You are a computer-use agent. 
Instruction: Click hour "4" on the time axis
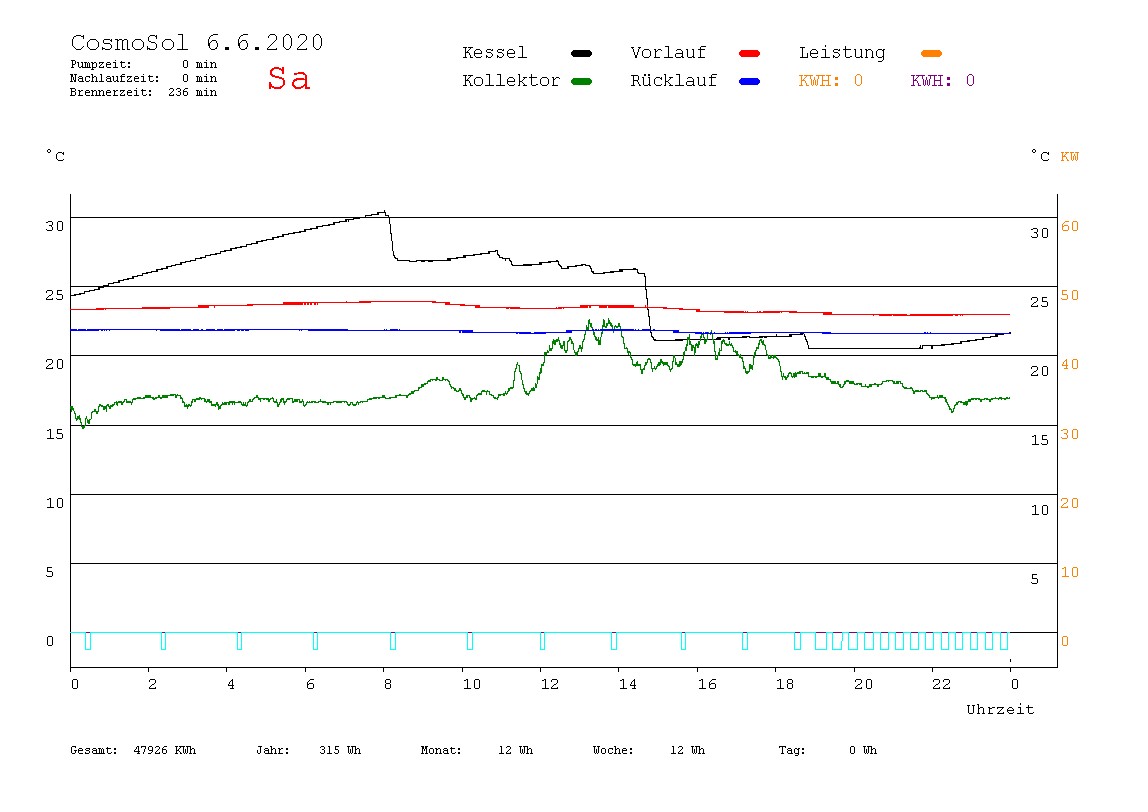231,684
